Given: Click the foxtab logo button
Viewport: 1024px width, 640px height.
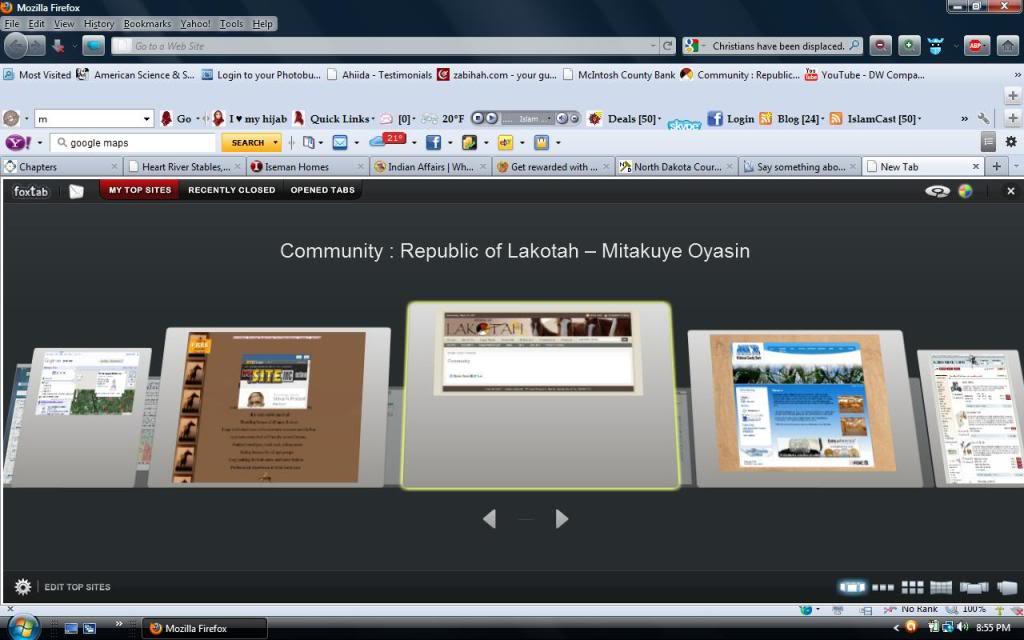Looking at the screenshot, I should [x=31, y=191].
